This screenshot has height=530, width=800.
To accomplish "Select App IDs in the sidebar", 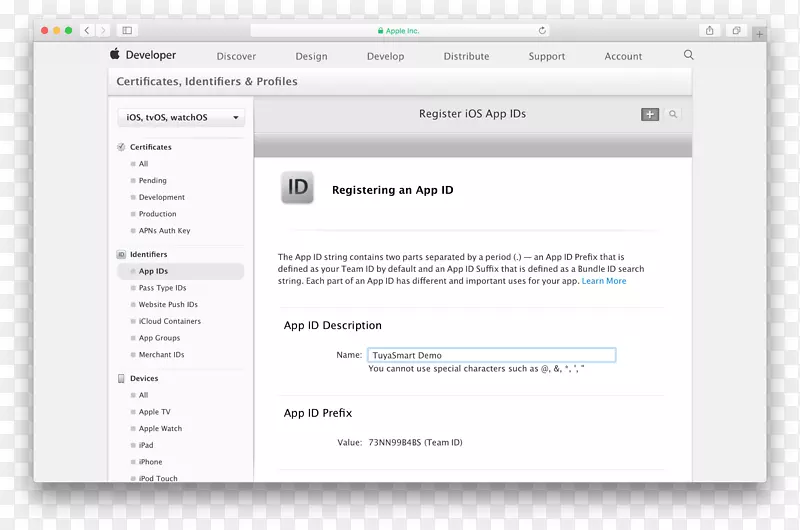I will pos(180,271).
